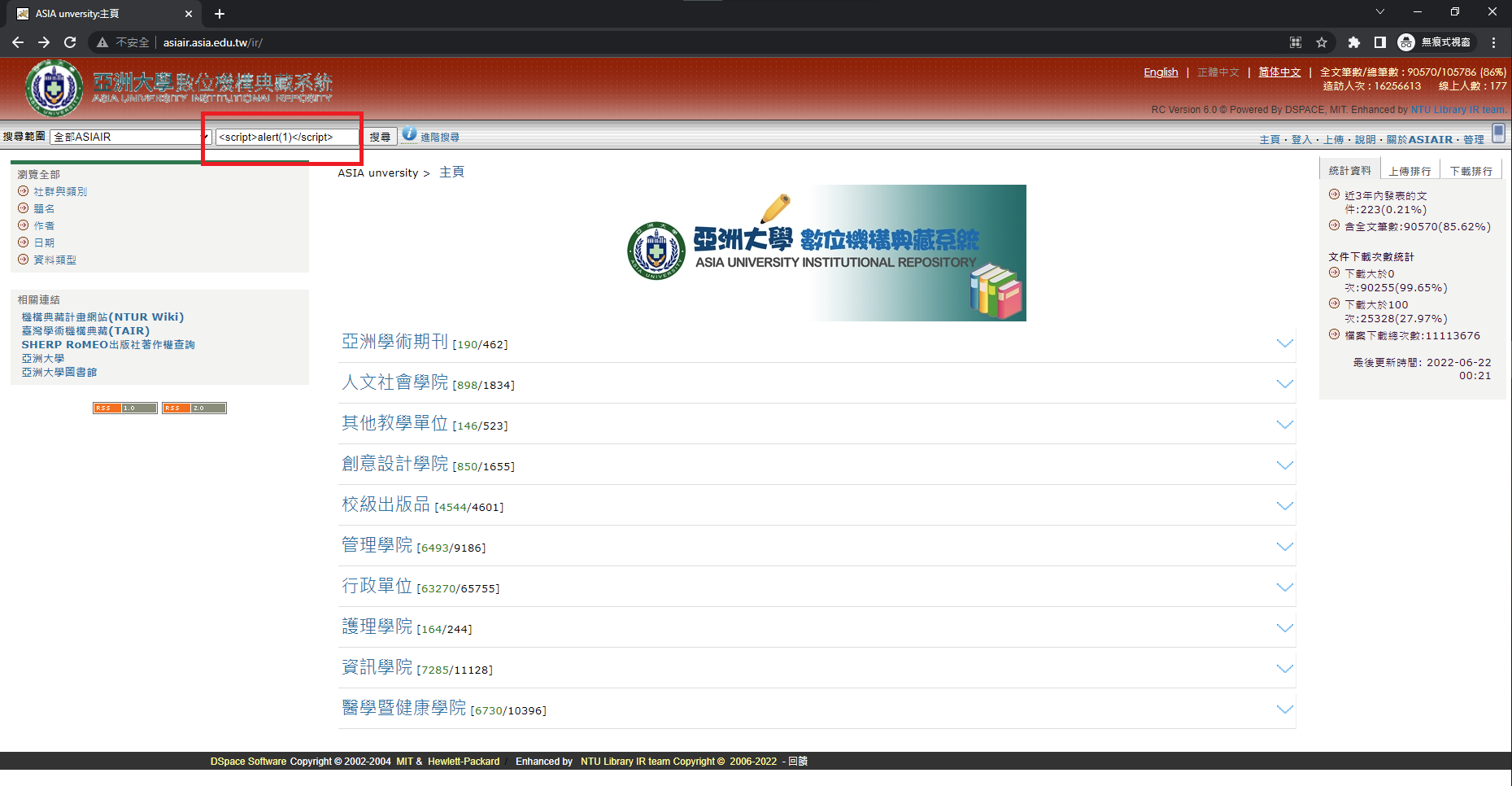Click the repository banner image
Screen dimensions: 1512x786
tap(825, 253)
